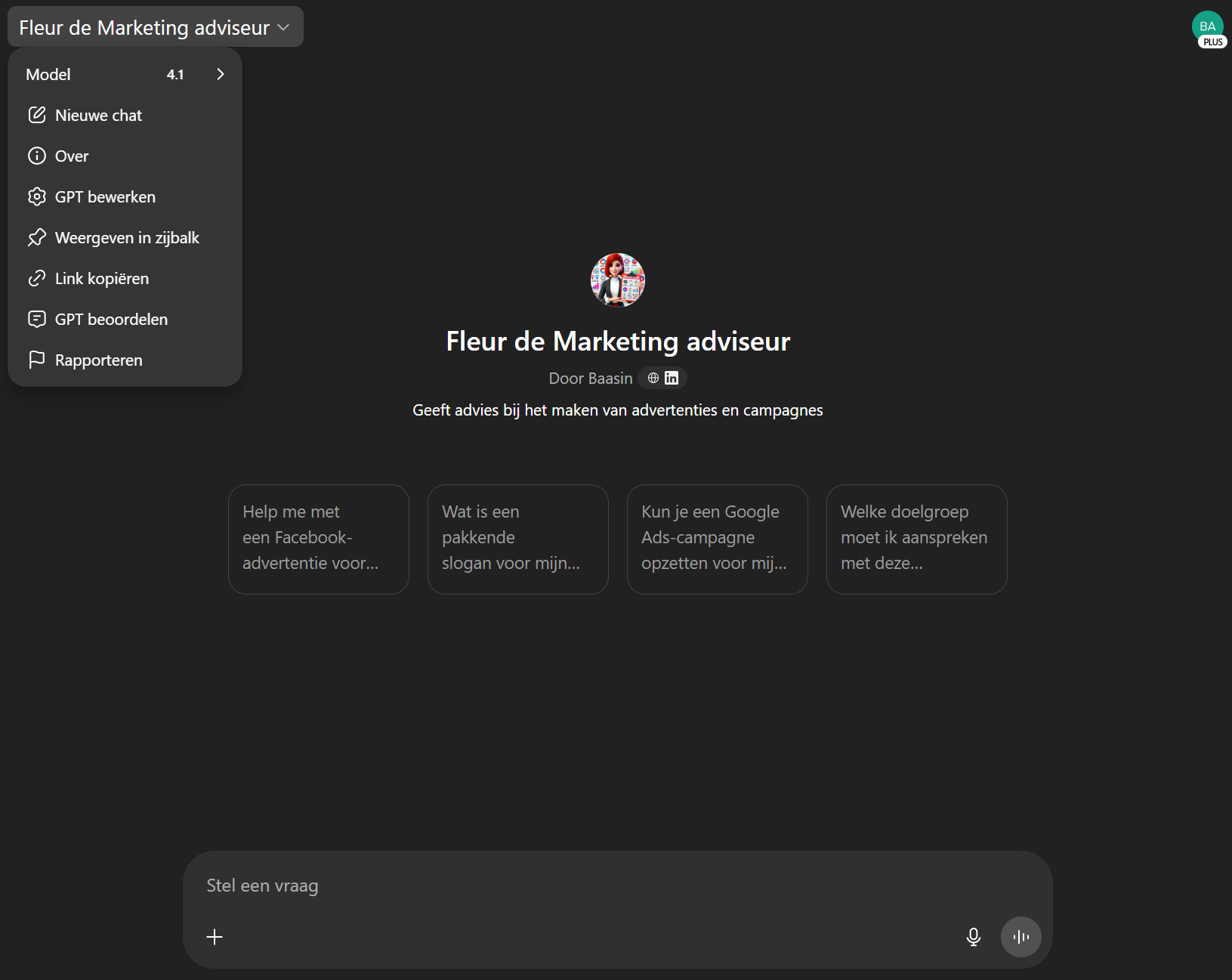The height and width of the screenshot is (980, 1232).
Task: Click Rapporteren flag option
Action: pyautogui.click(x=98, y=360)
